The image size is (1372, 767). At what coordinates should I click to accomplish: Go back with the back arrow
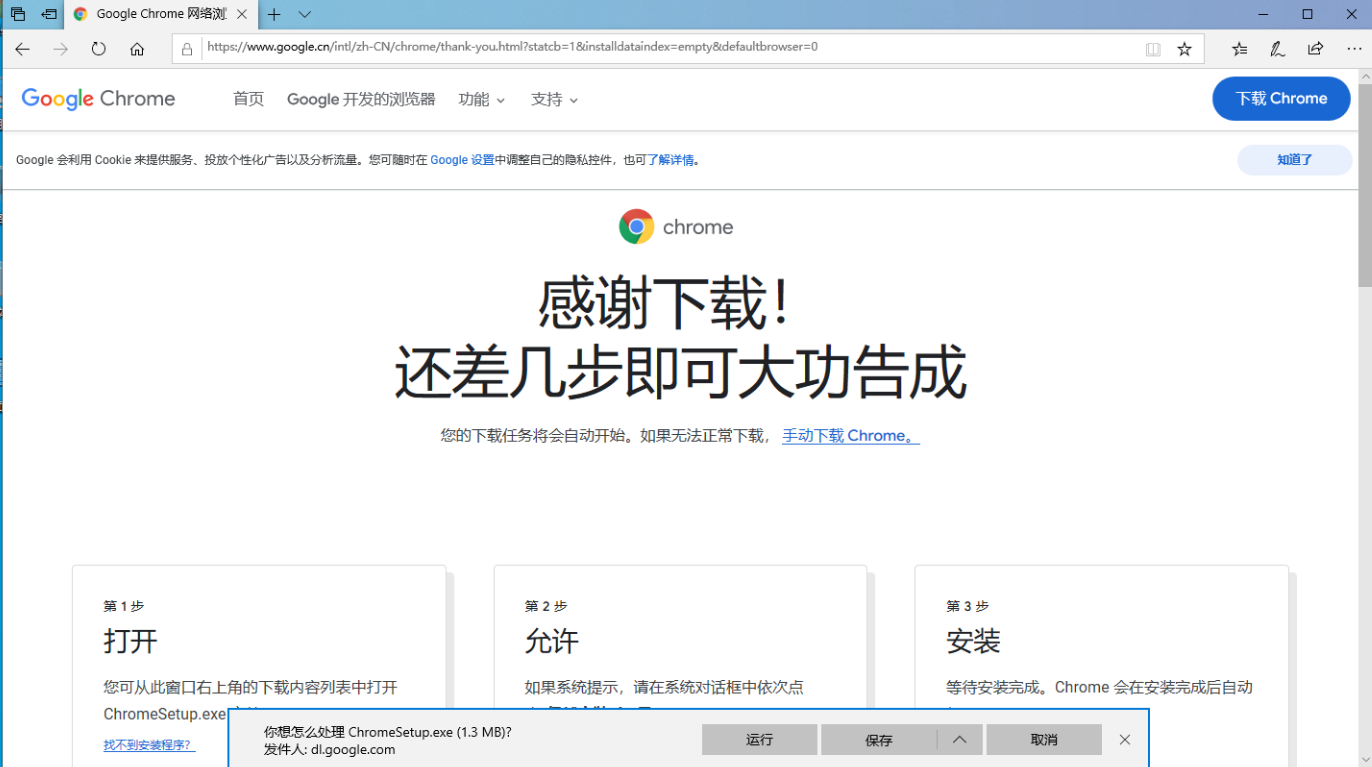[x=23, y=49]
